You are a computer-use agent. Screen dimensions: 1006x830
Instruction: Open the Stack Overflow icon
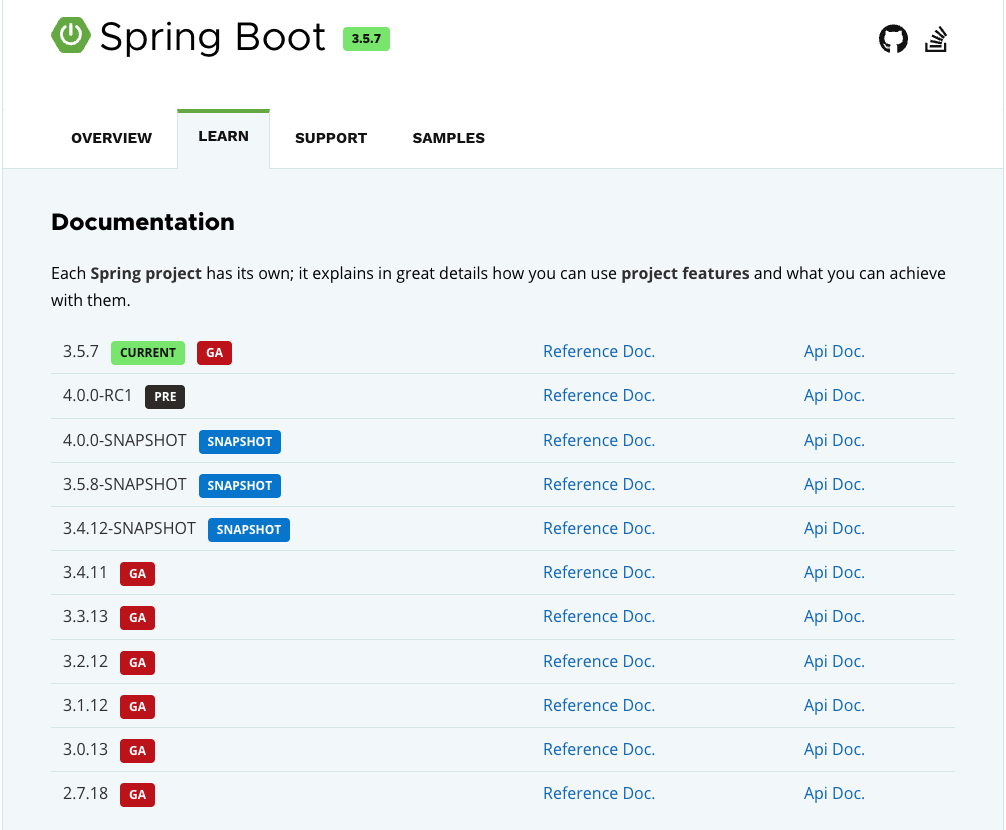935,39
